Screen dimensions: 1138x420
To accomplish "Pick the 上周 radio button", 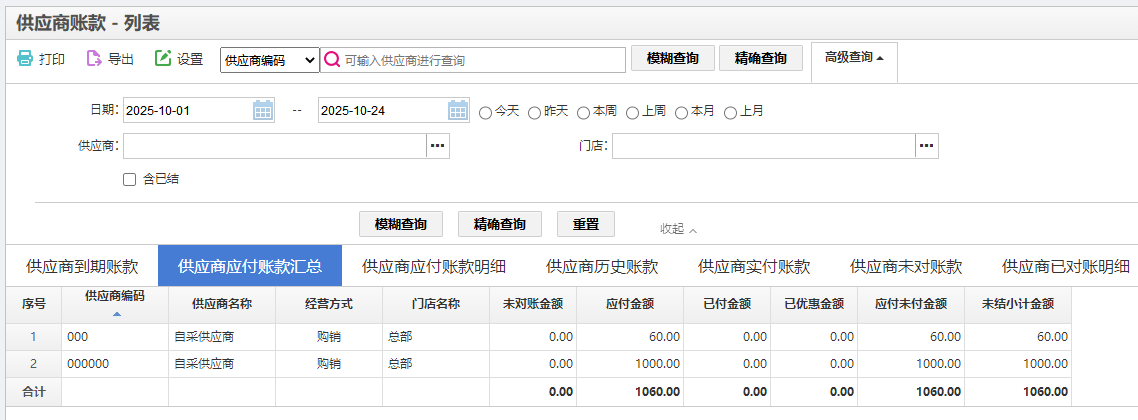I will click(633, 112).
